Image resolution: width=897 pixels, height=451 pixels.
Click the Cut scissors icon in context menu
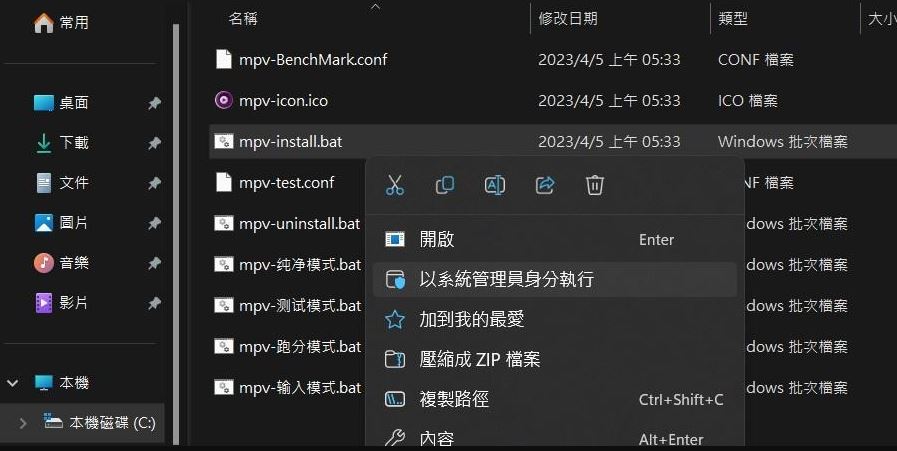[x=395, y=185]
